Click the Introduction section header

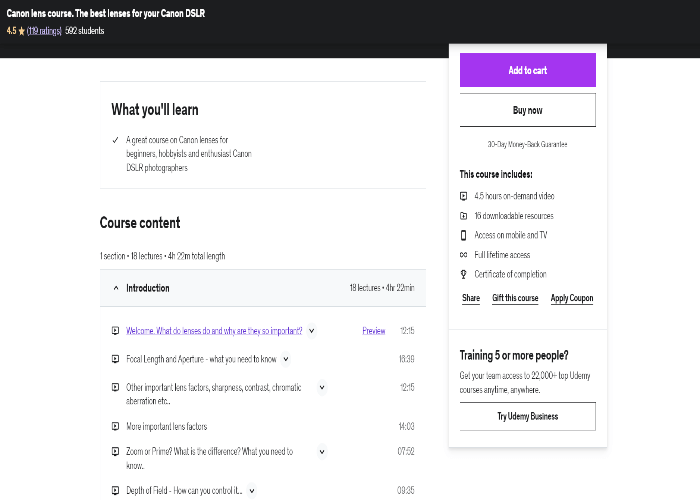click(263, 288)
